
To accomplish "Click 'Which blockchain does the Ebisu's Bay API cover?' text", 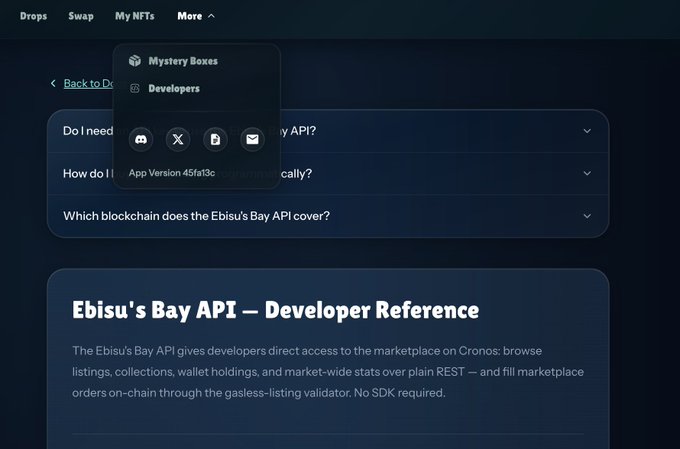I will [196, 216].
